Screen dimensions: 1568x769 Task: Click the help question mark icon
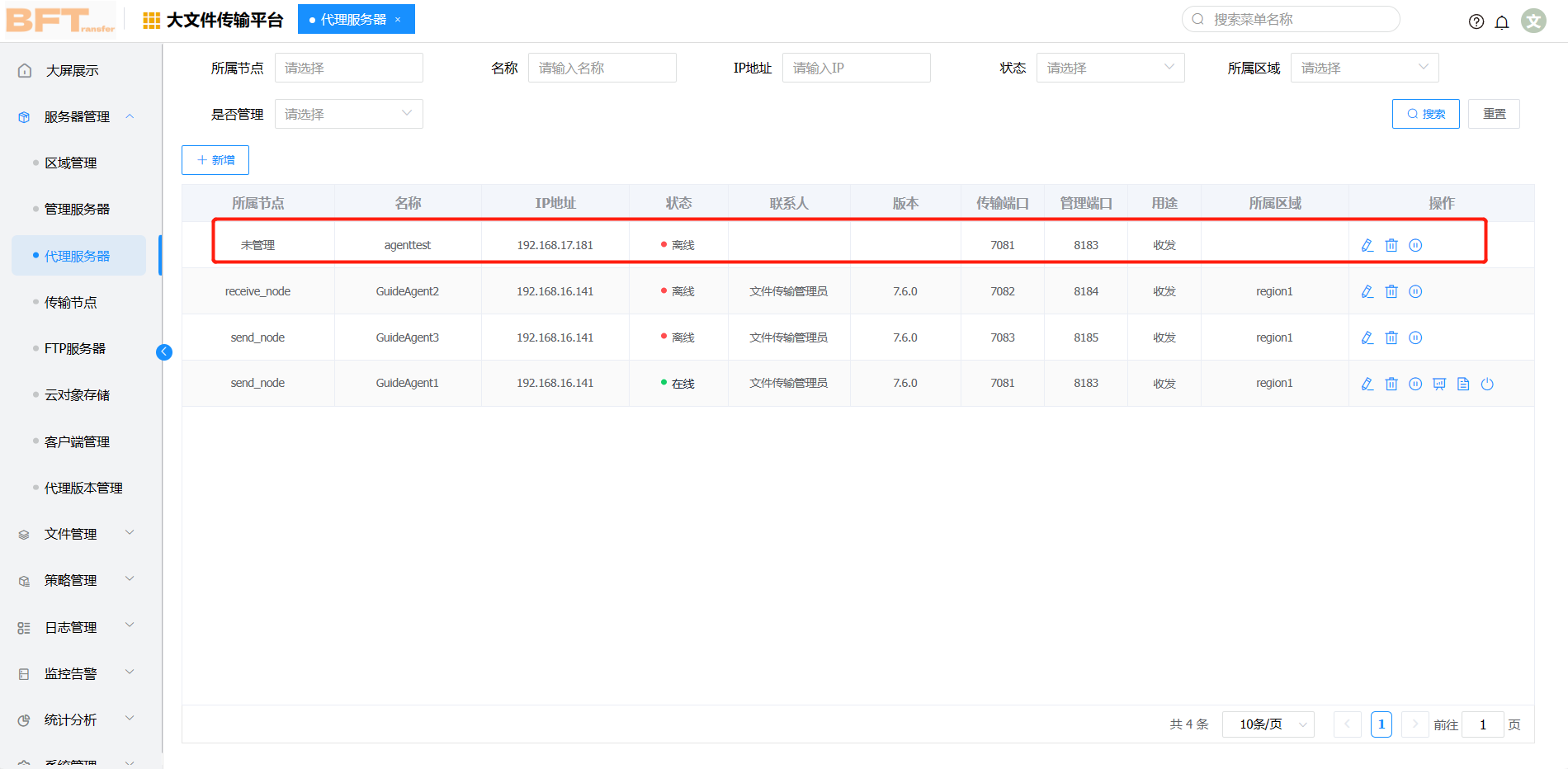(x=1476, y=21)
